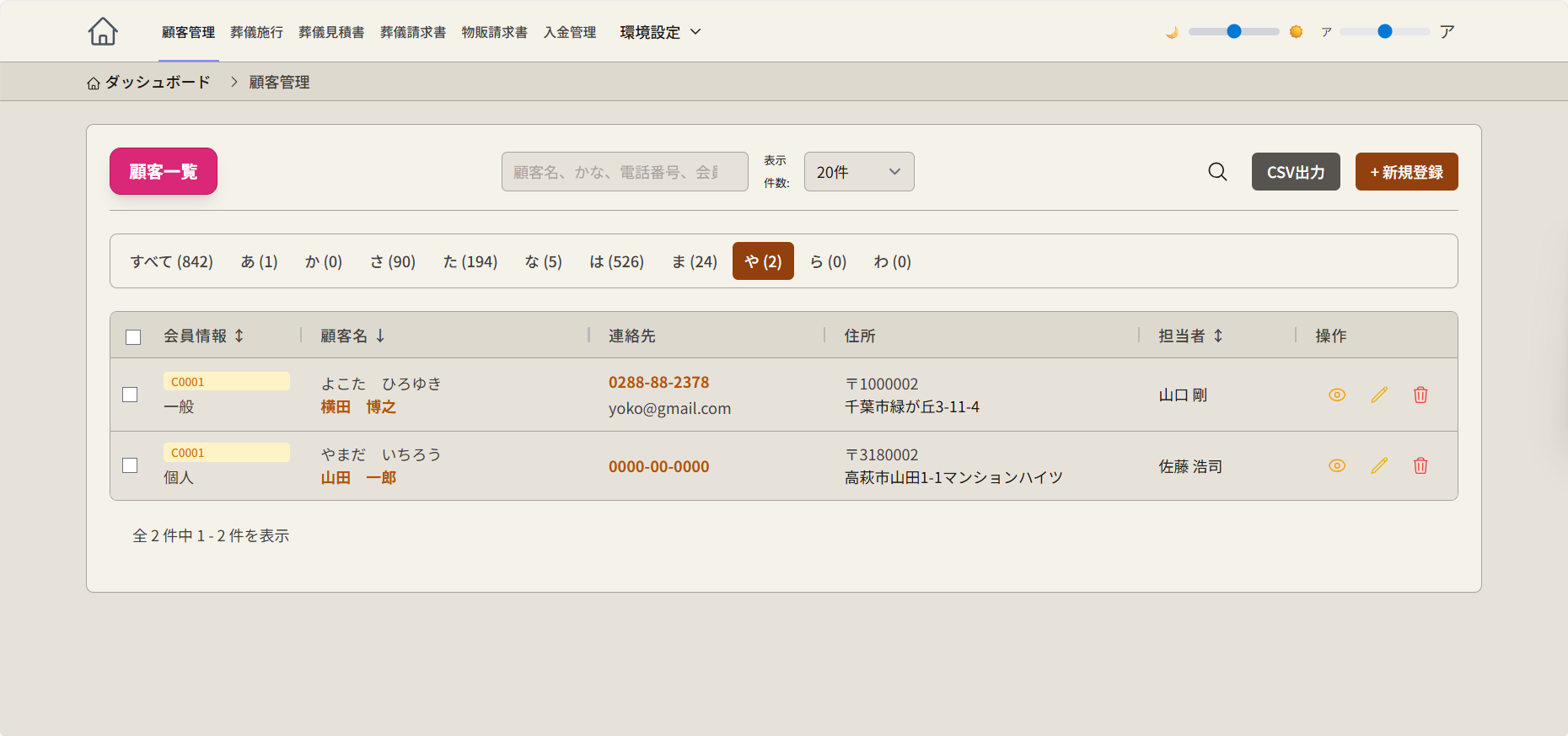Open the 20件 display count dropdown
Viewport: 1568px width, 736px height.
pos(858,172)
